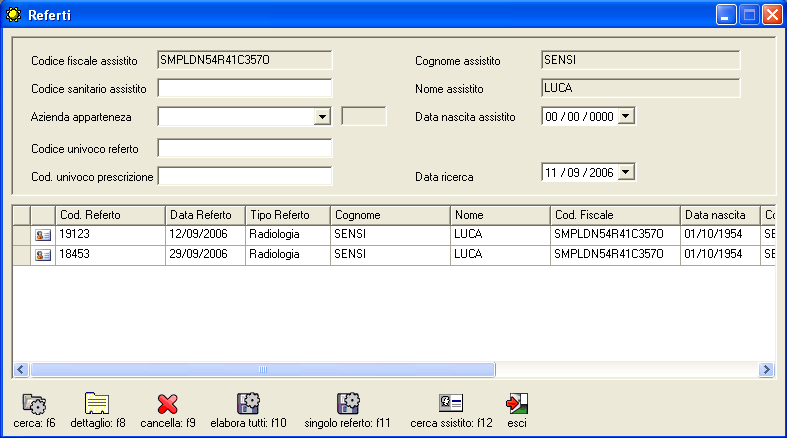Image resolution: width=787 pixels, height=438 pixels.
Task: Click the Tipo Referto column header
Action: tap(287, 215)
